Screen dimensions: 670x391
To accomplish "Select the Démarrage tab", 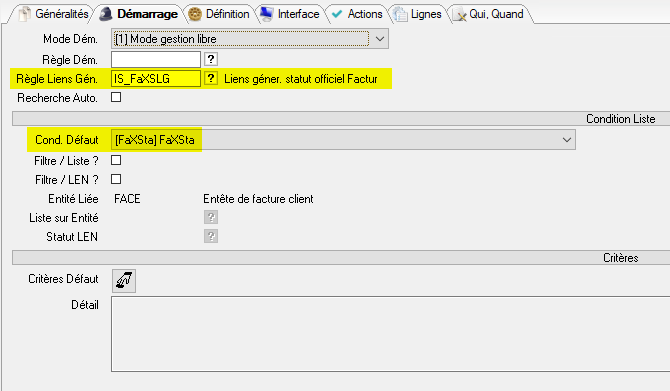I will [x=139, y=14].
